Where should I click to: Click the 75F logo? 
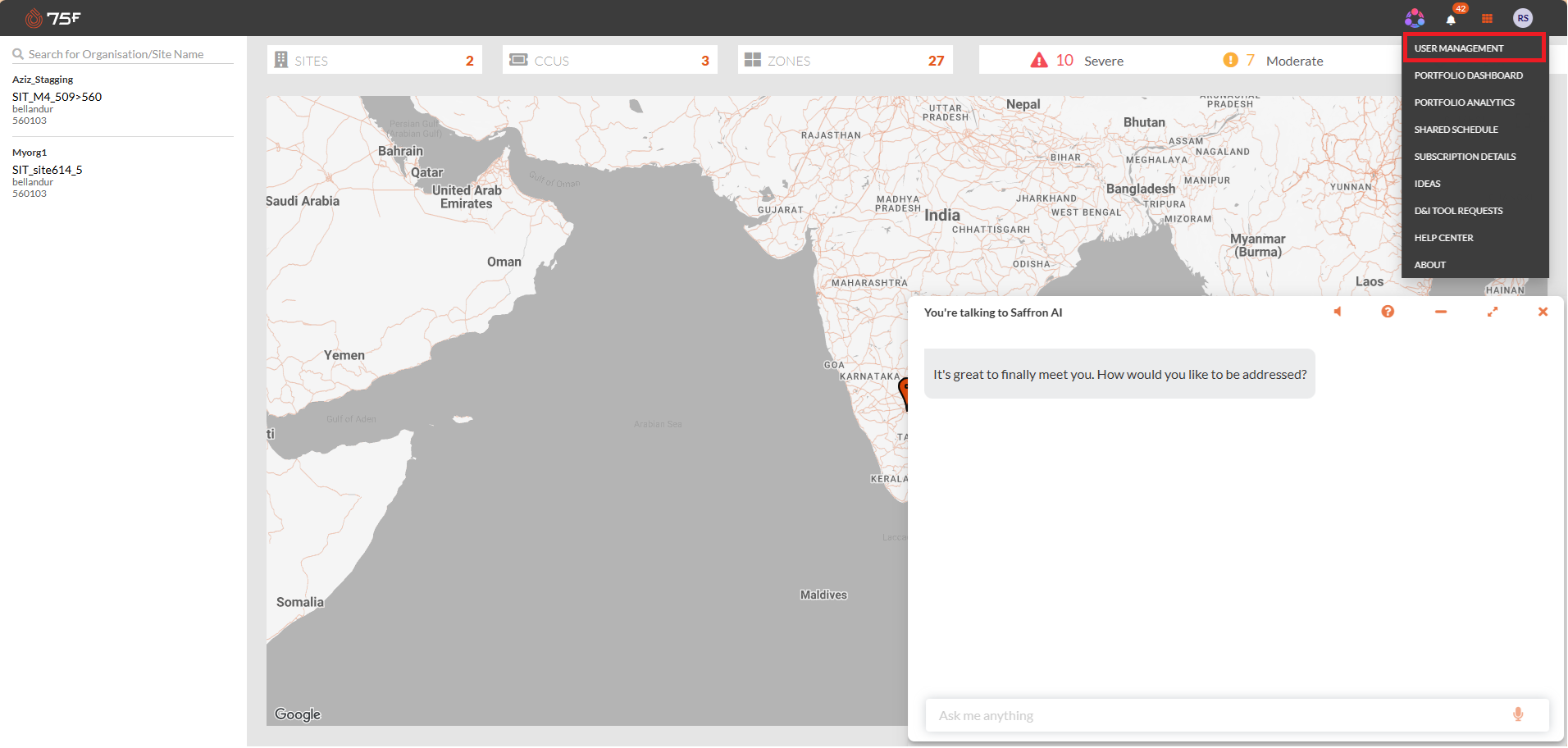coord(52,18)
